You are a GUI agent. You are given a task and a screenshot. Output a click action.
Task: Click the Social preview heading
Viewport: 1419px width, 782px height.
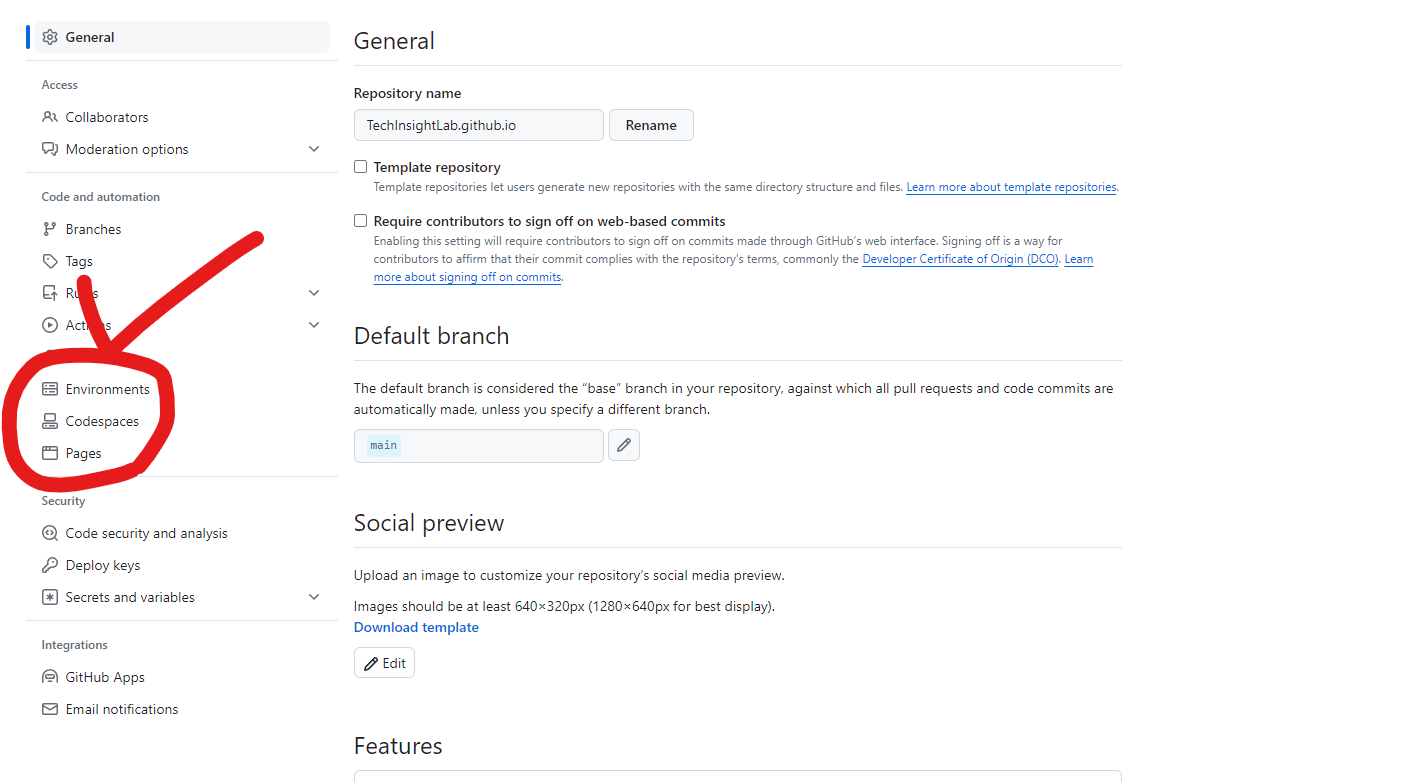(429, 523)
